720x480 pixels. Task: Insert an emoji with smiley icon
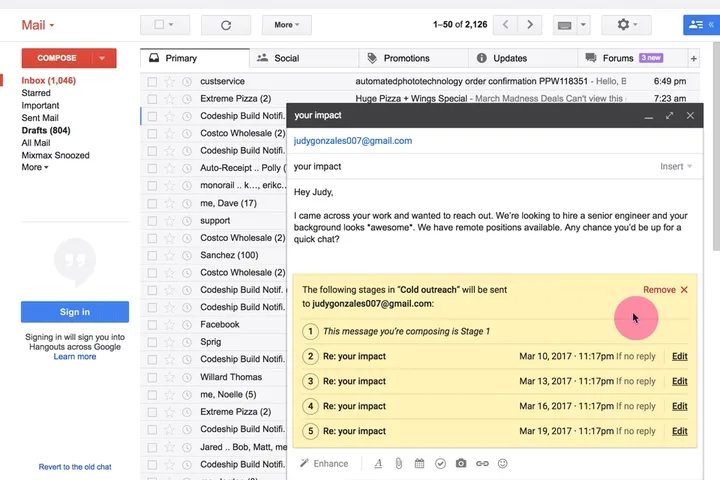tap(503, 463)
